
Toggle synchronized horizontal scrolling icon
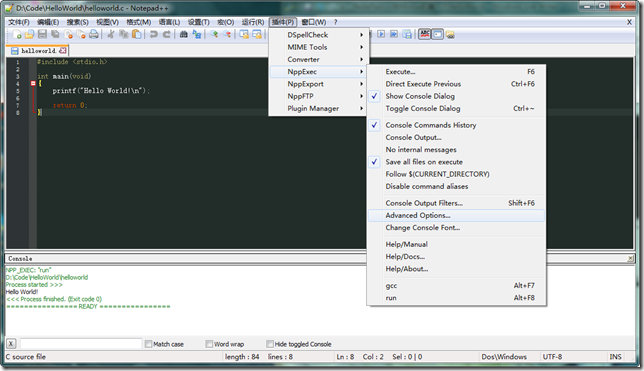coord(257,35)
